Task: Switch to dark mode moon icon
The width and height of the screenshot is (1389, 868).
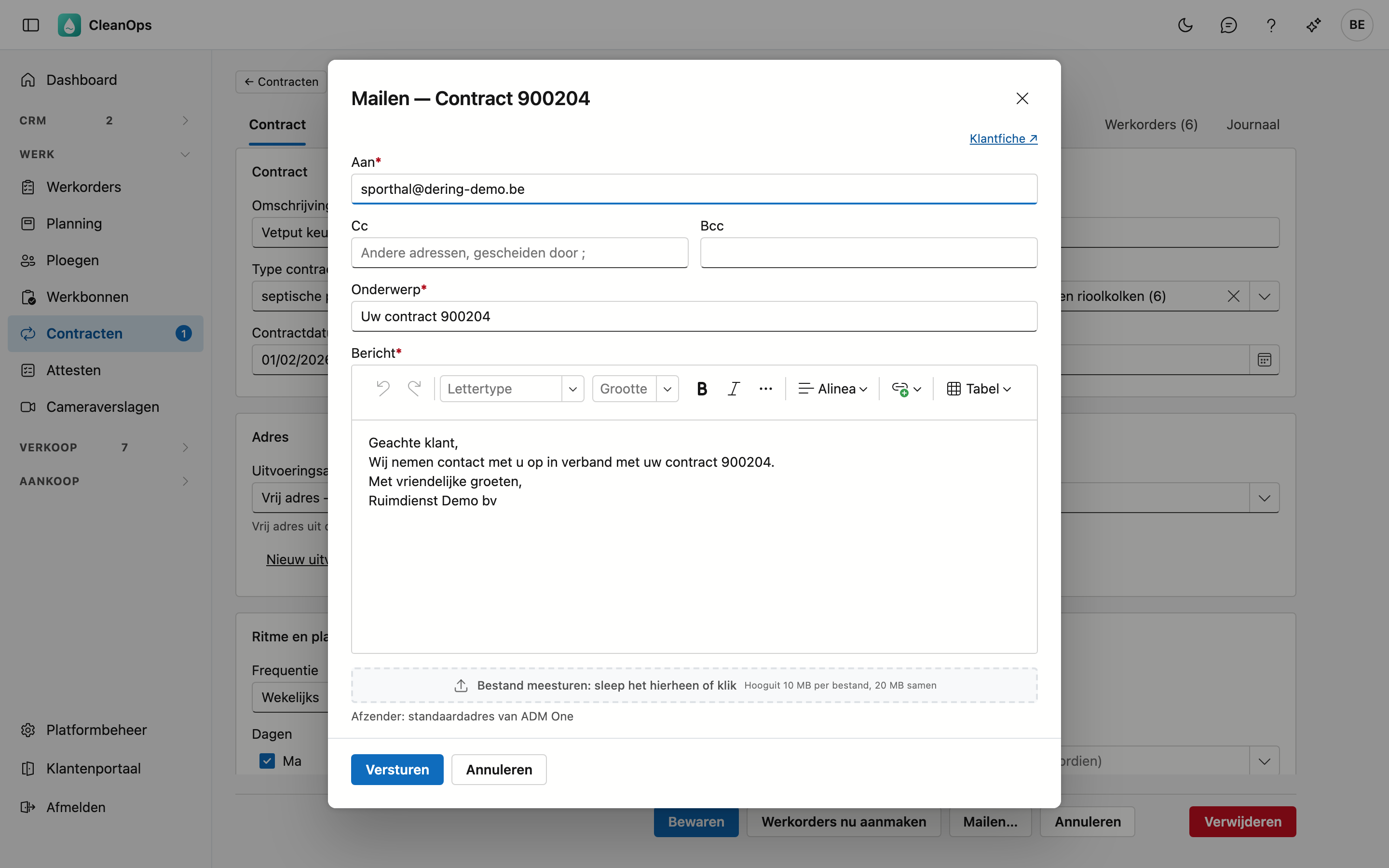Action: click(x=1185, y=25)
